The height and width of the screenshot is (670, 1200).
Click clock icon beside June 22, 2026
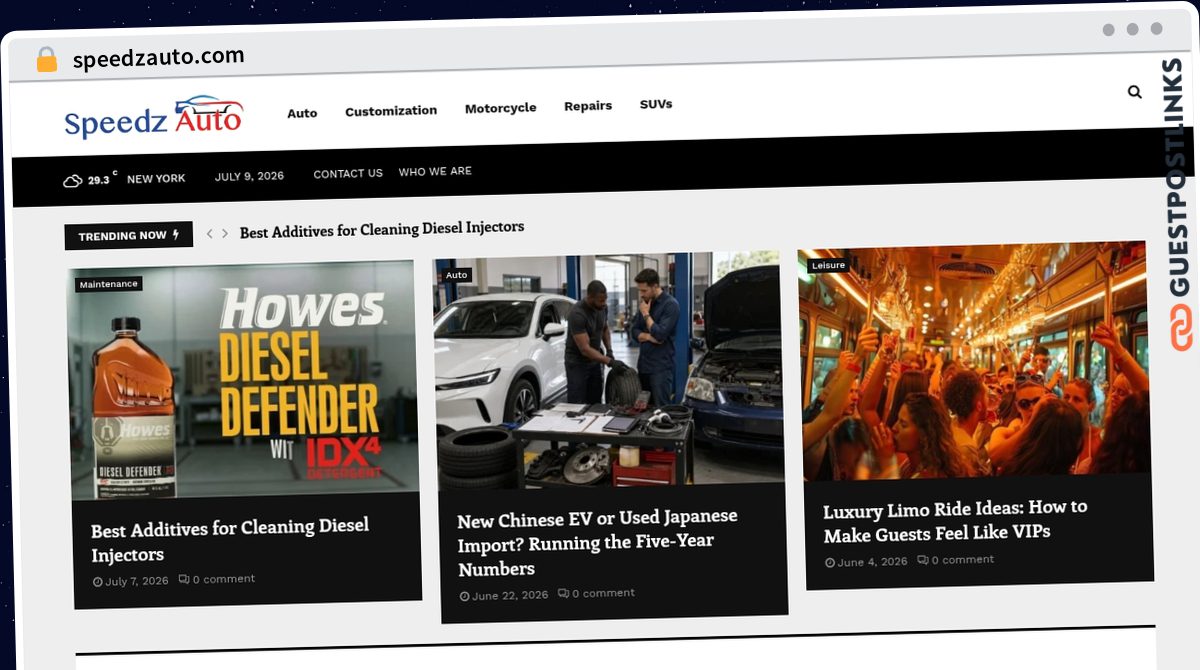(465, 596)
